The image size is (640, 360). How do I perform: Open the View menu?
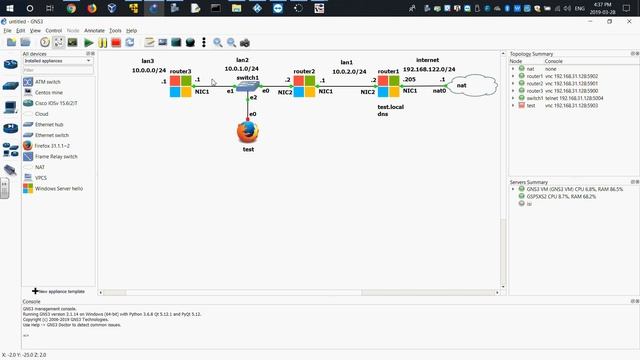(35, 31)
